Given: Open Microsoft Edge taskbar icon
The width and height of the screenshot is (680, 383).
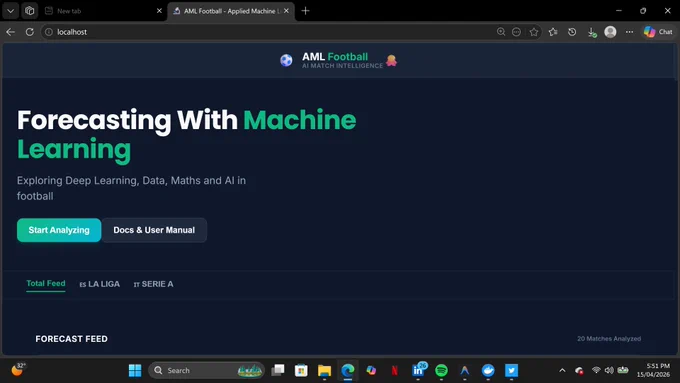Looking at the screenshot, I should (x=348, y=370).
